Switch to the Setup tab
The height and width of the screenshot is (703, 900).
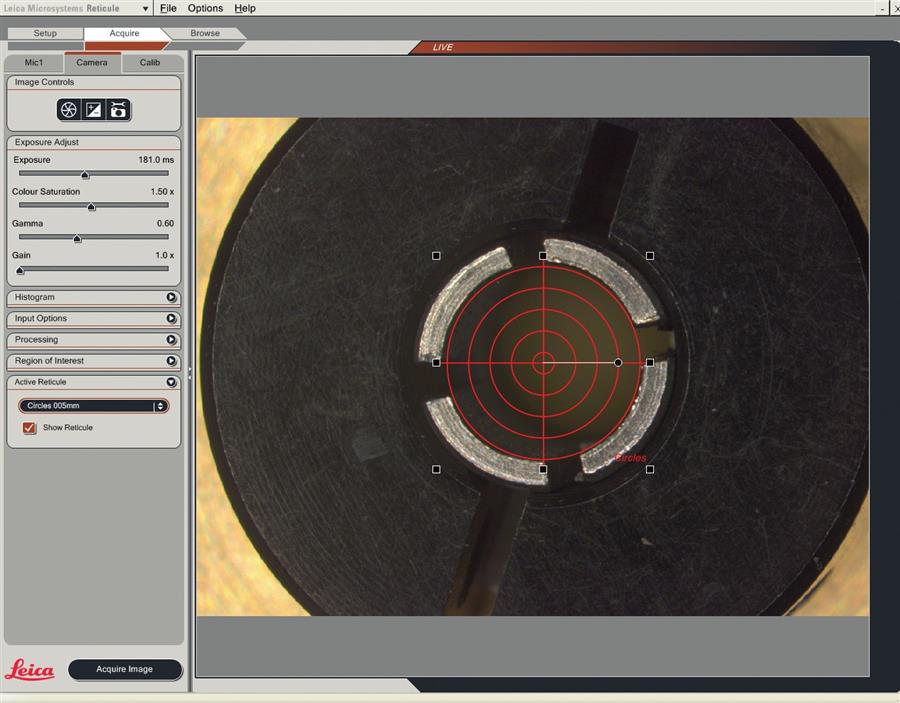pos(45,33)
